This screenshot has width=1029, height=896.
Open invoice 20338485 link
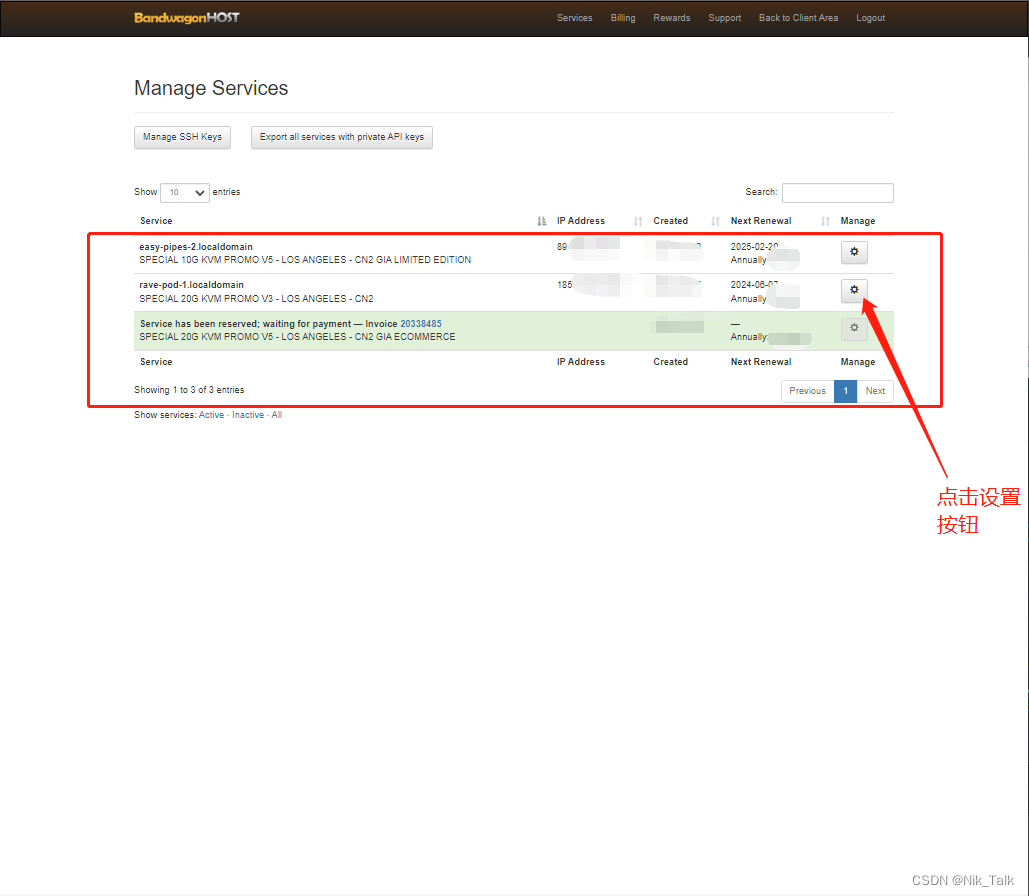click(421, 324)
